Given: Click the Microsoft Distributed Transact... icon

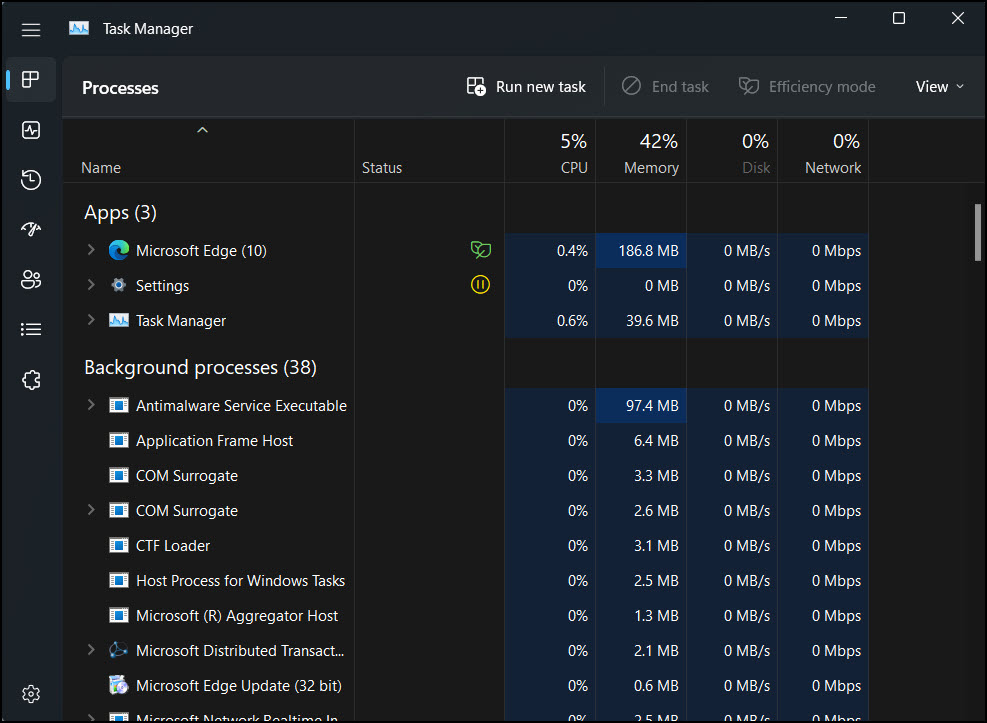Looking at the screenshot, I should [x=118, y=650].
